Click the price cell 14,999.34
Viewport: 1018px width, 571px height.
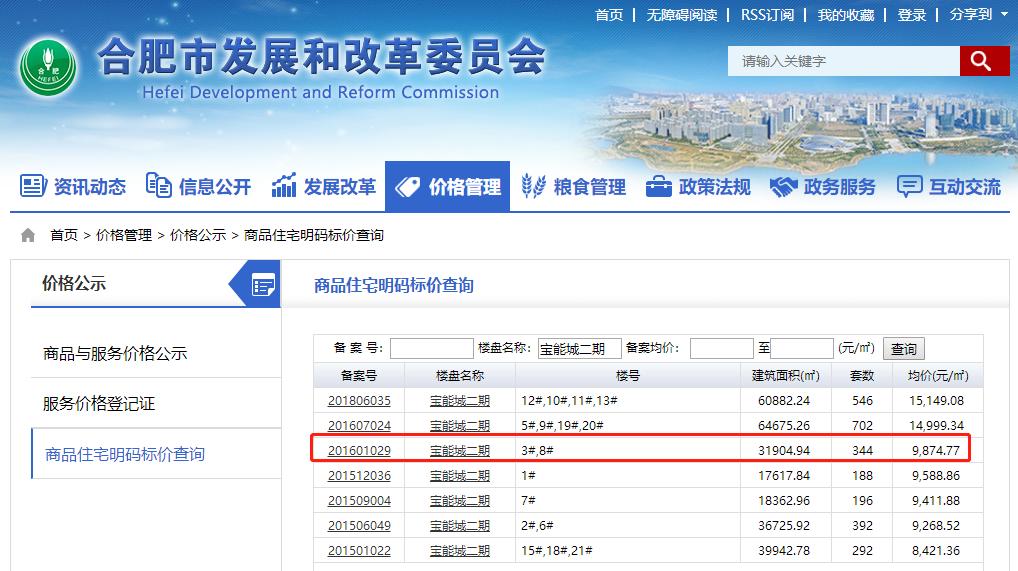(x=936, y=425)
